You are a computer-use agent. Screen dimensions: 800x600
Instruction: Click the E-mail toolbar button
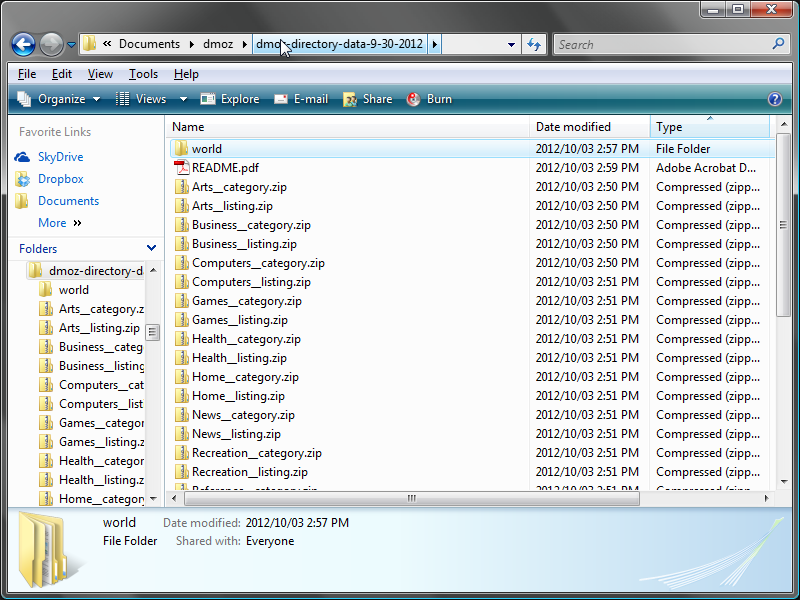301,99
